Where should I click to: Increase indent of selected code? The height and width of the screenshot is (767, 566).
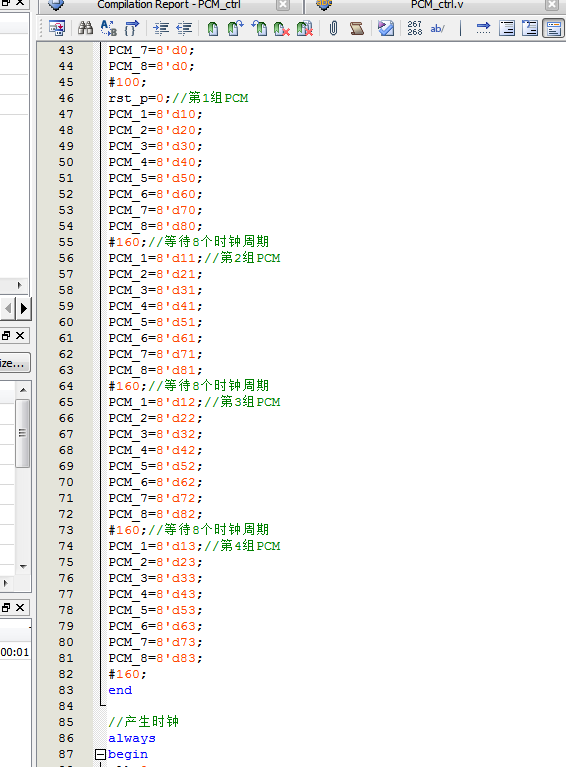[161, 28]
